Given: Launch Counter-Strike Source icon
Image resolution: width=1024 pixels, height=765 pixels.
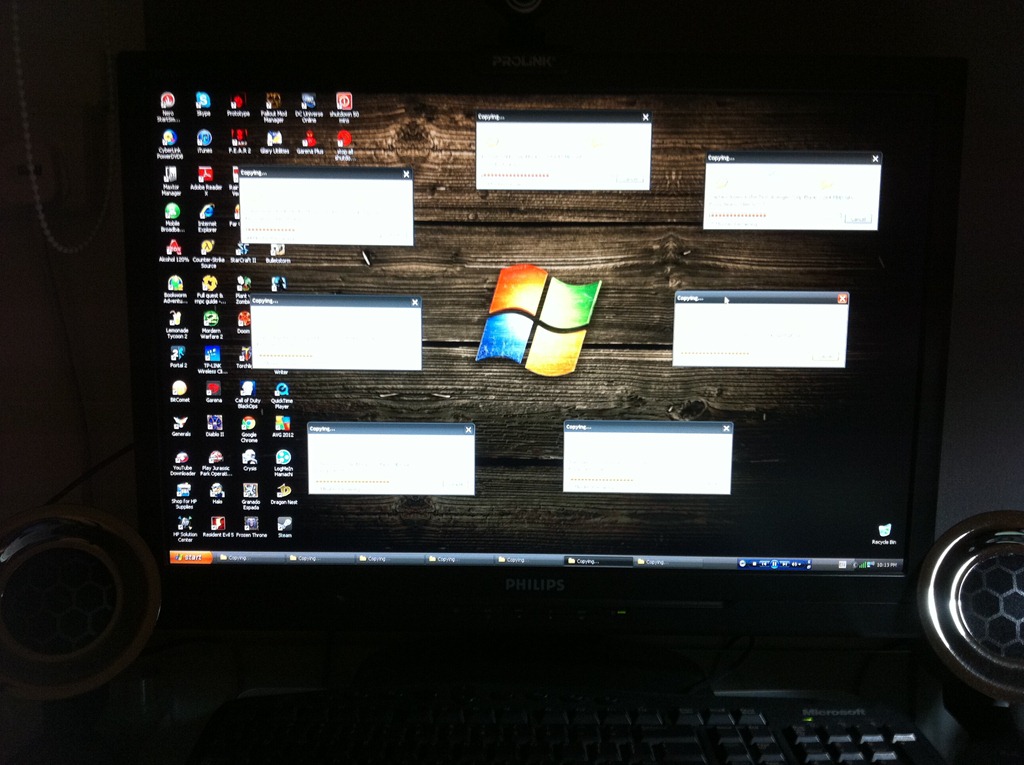Looking at the screenshot, I should tap(208, 254).
